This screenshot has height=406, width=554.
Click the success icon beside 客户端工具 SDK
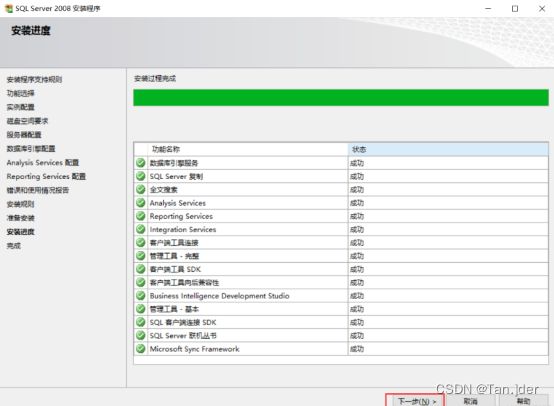[141, 269]
